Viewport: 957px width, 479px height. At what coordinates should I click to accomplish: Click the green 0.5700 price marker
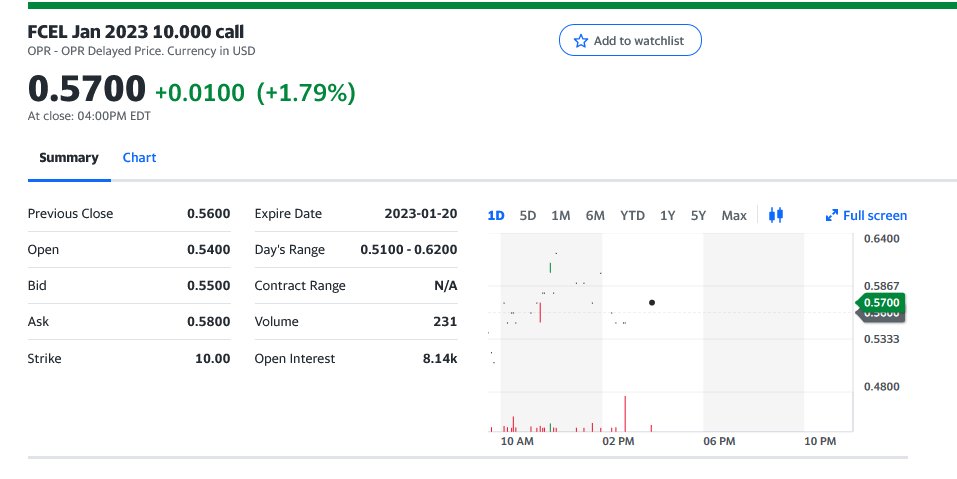coord(880,303)
